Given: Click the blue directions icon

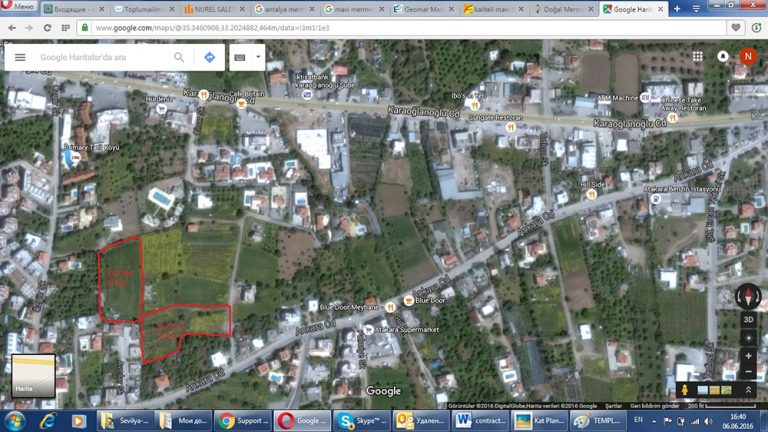Looking at the screenshot, I should tap(209, 58).
